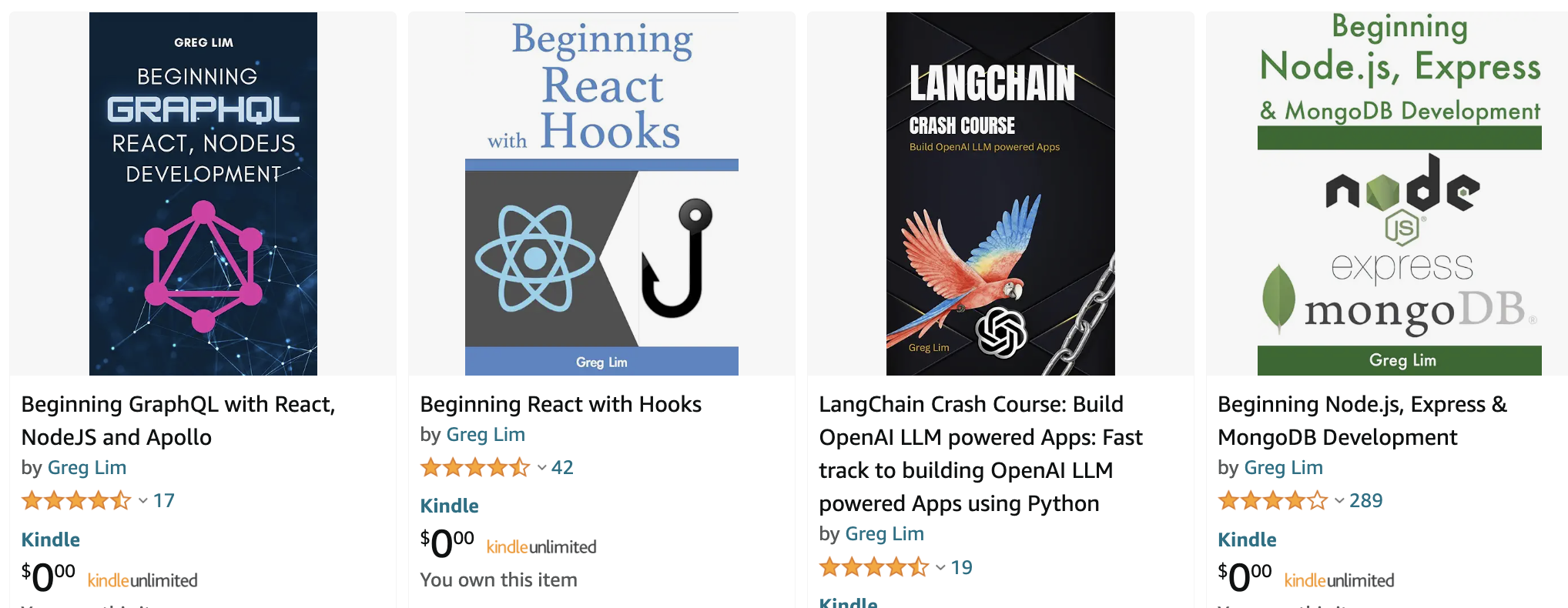
Task: Click author Greg Lim under React with Hooks
Action: [486, 434]
